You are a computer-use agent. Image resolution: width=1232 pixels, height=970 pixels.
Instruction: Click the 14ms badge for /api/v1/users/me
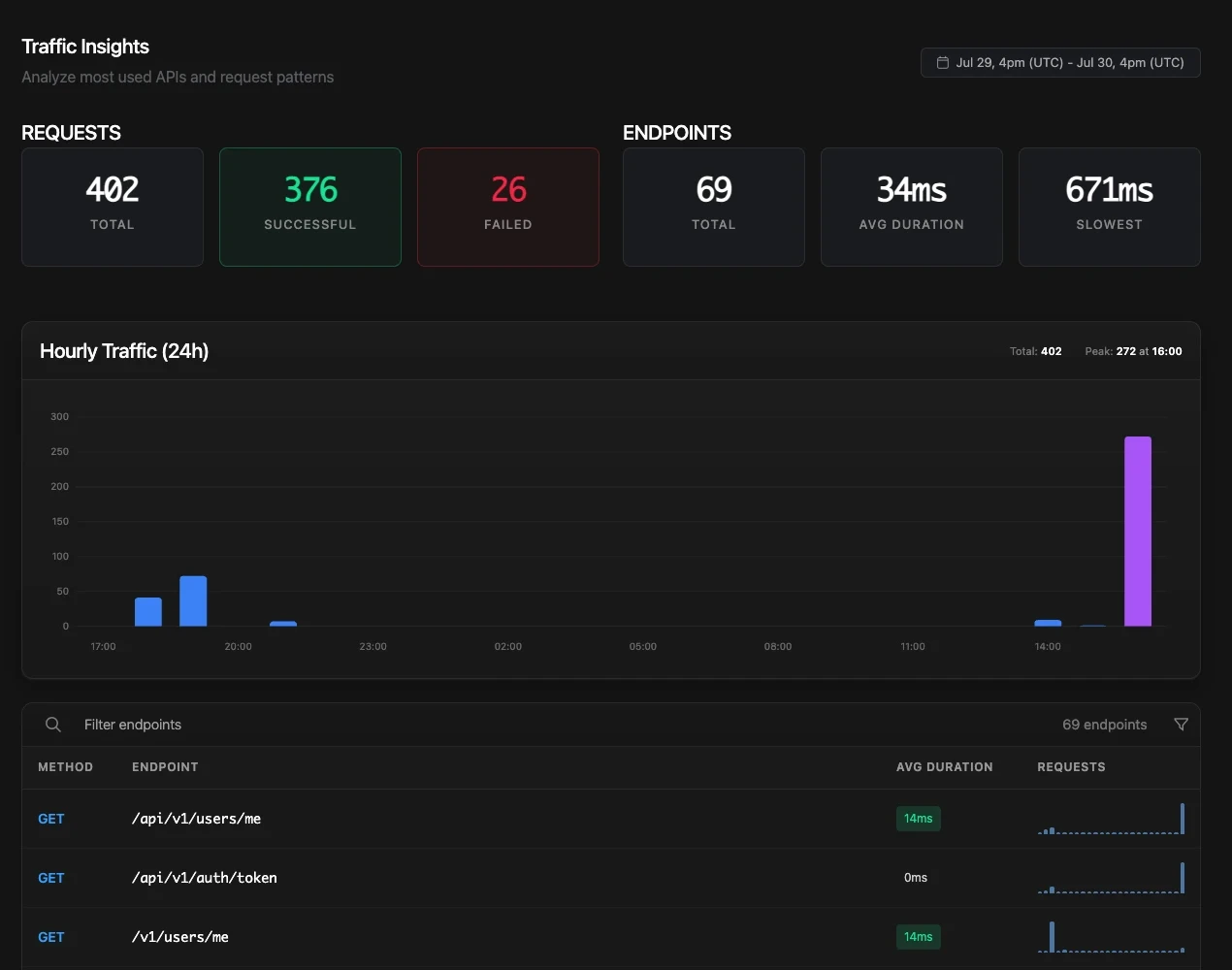point(919,819)
